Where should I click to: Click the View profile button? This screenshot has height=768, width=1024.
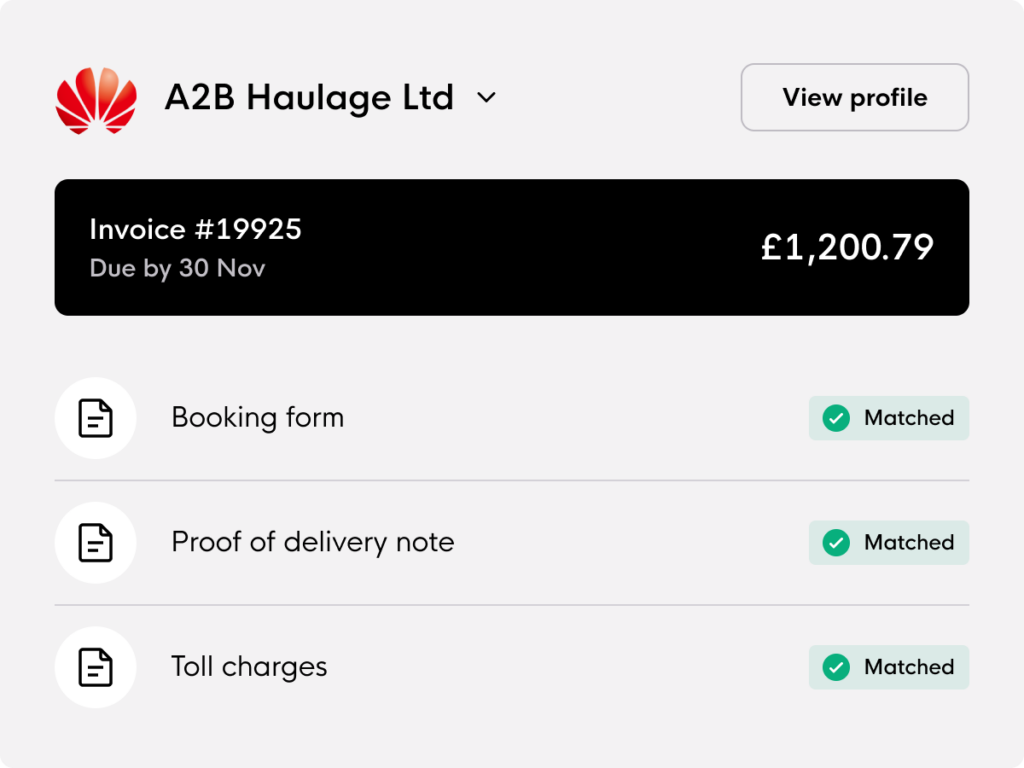pyautogui.click(x=855, y=97)
